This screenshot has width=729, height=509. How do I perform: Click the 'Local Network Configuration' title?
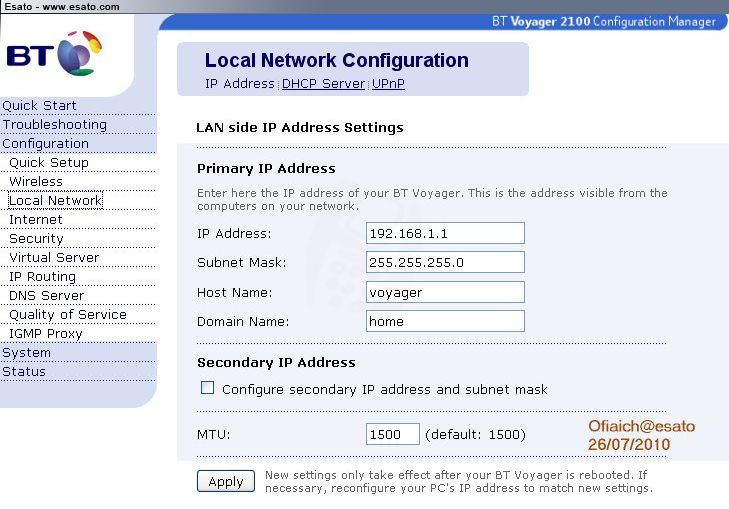click(x=337, y=60)
